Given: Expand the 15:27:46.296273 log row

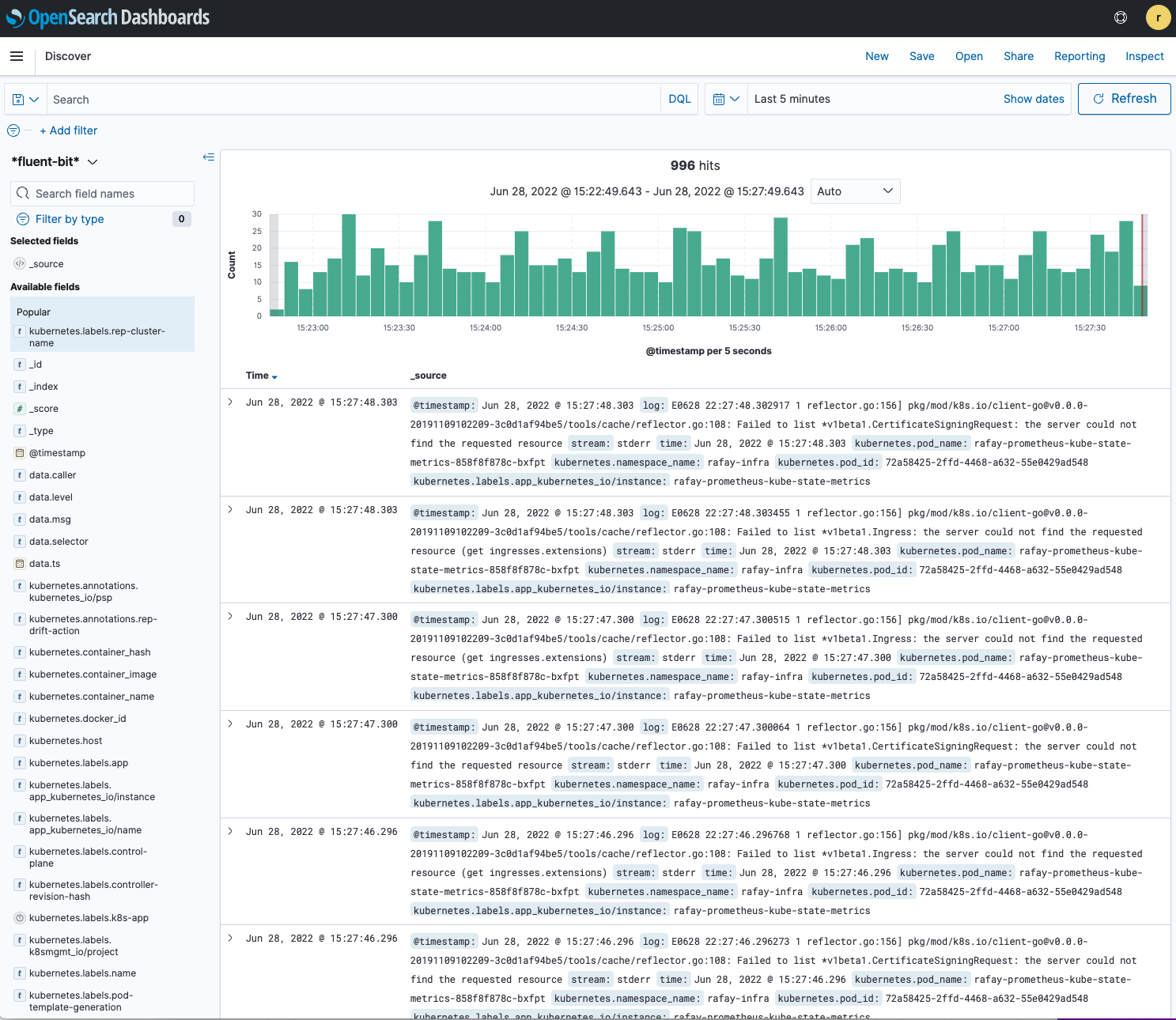Looking at the screenshot, I should point(230,939).
